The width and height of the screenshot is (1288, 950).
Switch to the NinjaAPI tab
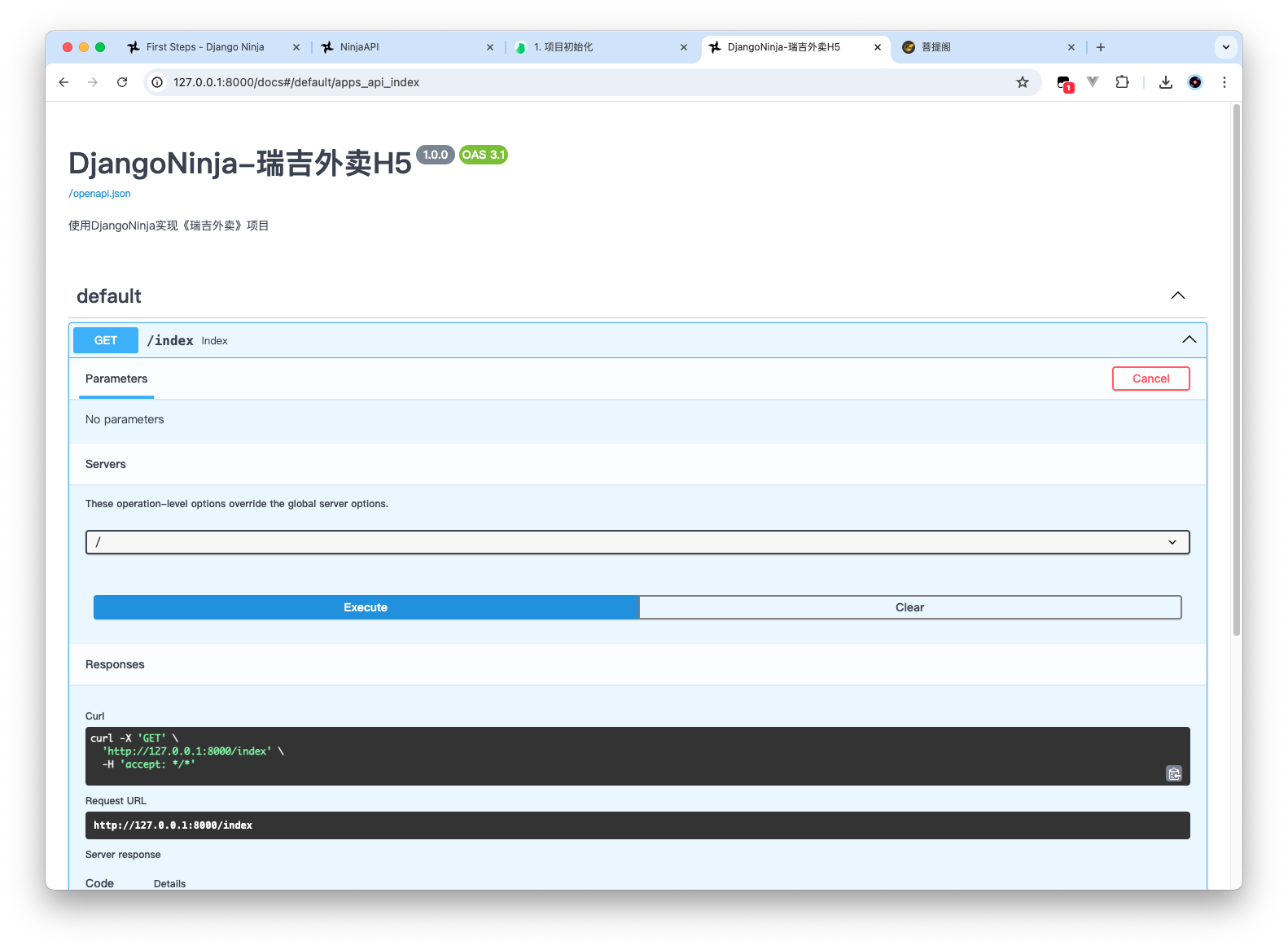tap(359, 47)
